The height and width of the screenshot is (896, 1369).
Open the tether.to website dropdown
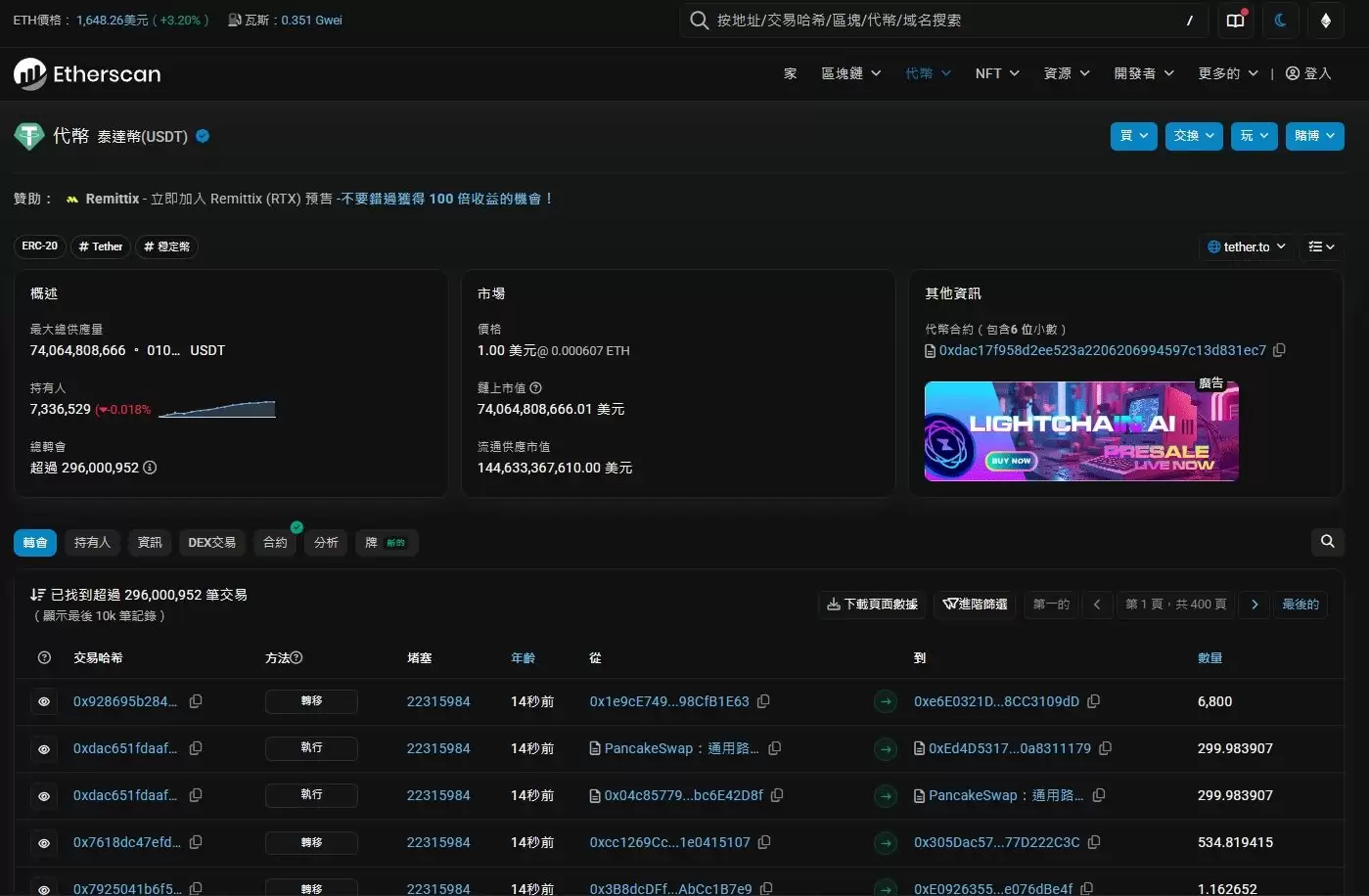1246,246
